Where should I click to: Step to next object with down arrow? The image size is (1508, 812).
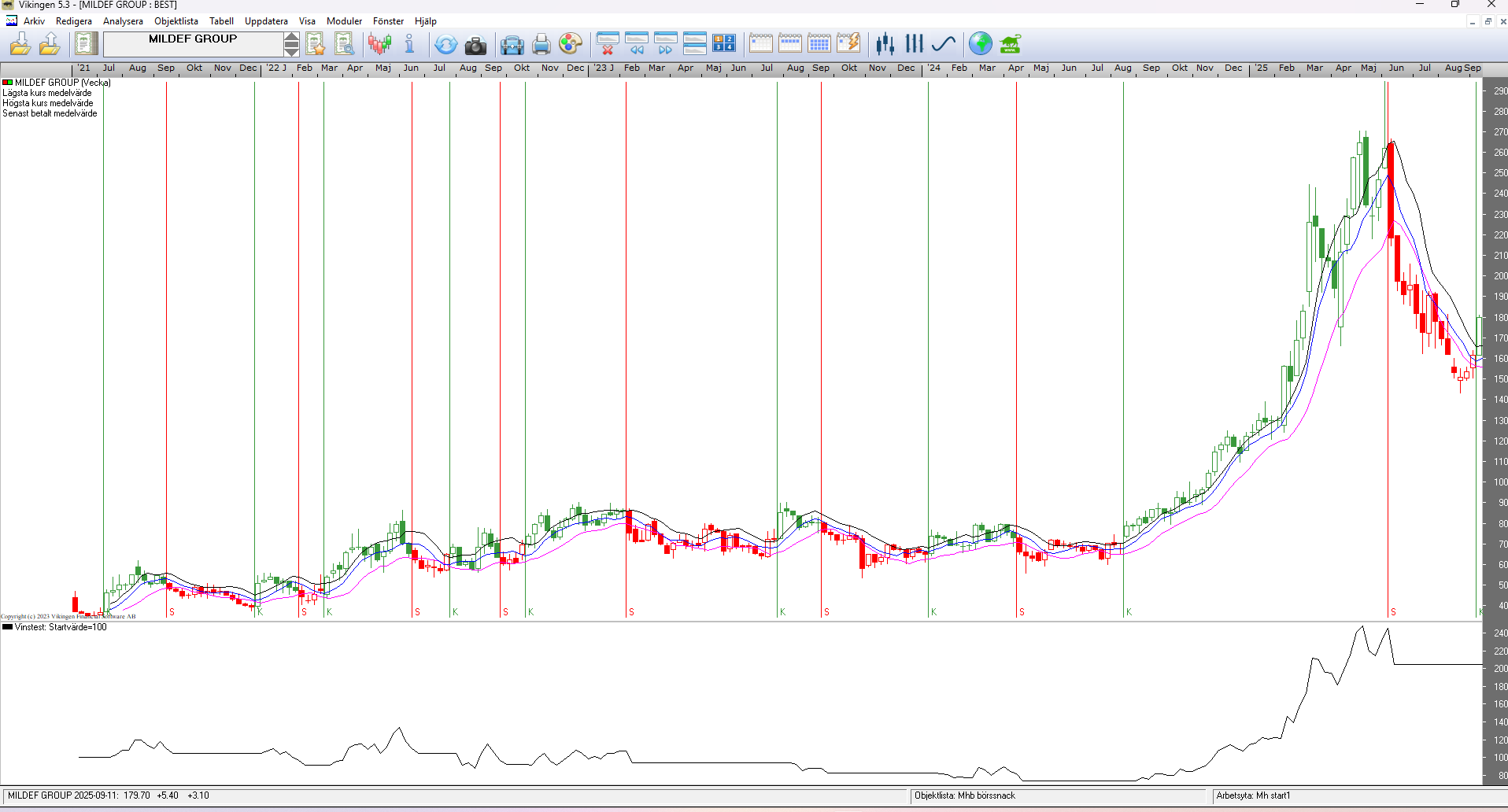(x=292, y=51)
